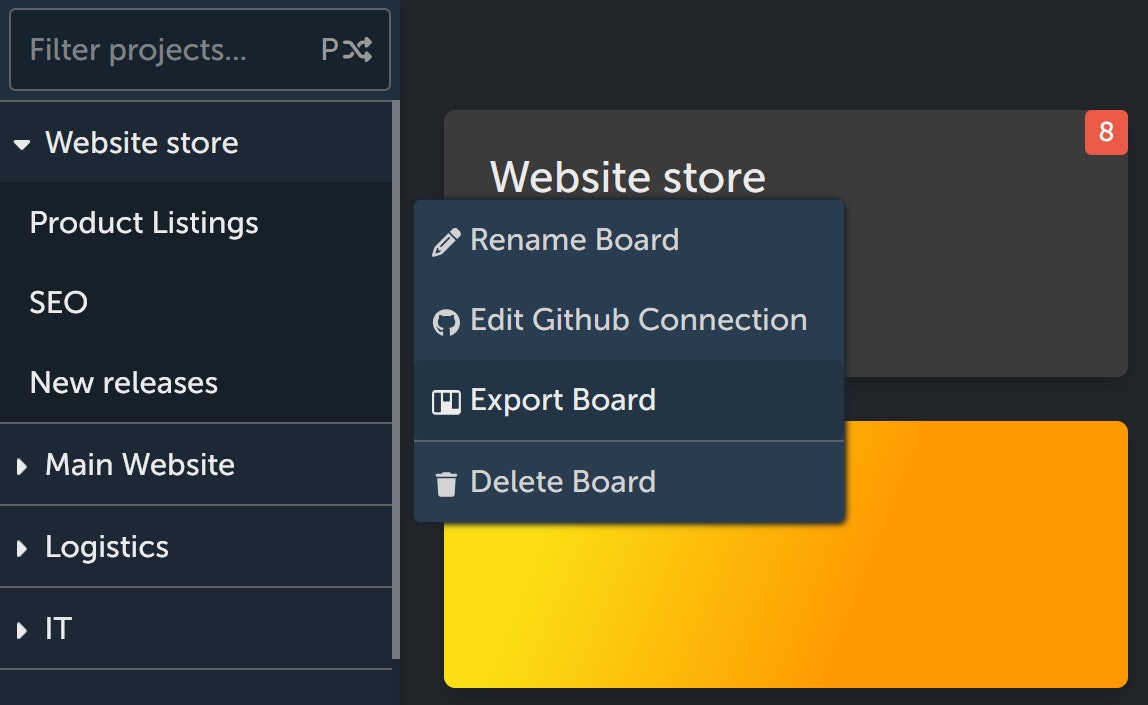1148x705 pixels.
Task: Click the pencil icon beside Rename Board
Action: pos(446,242)
